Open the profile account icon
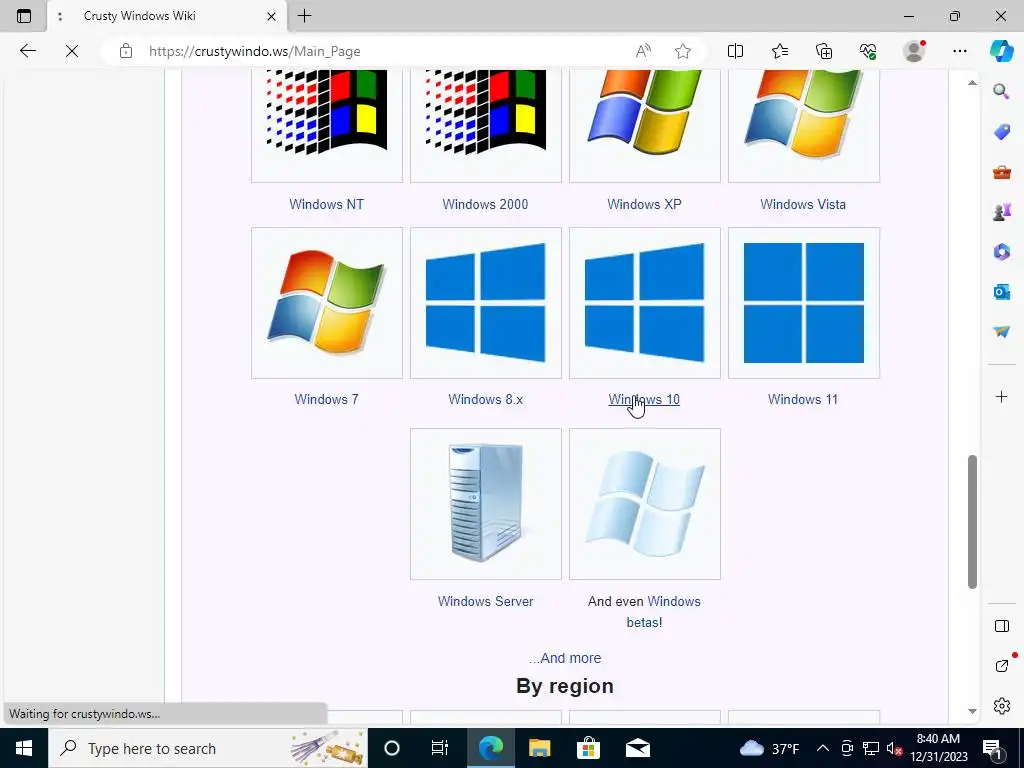 (914, 51)
